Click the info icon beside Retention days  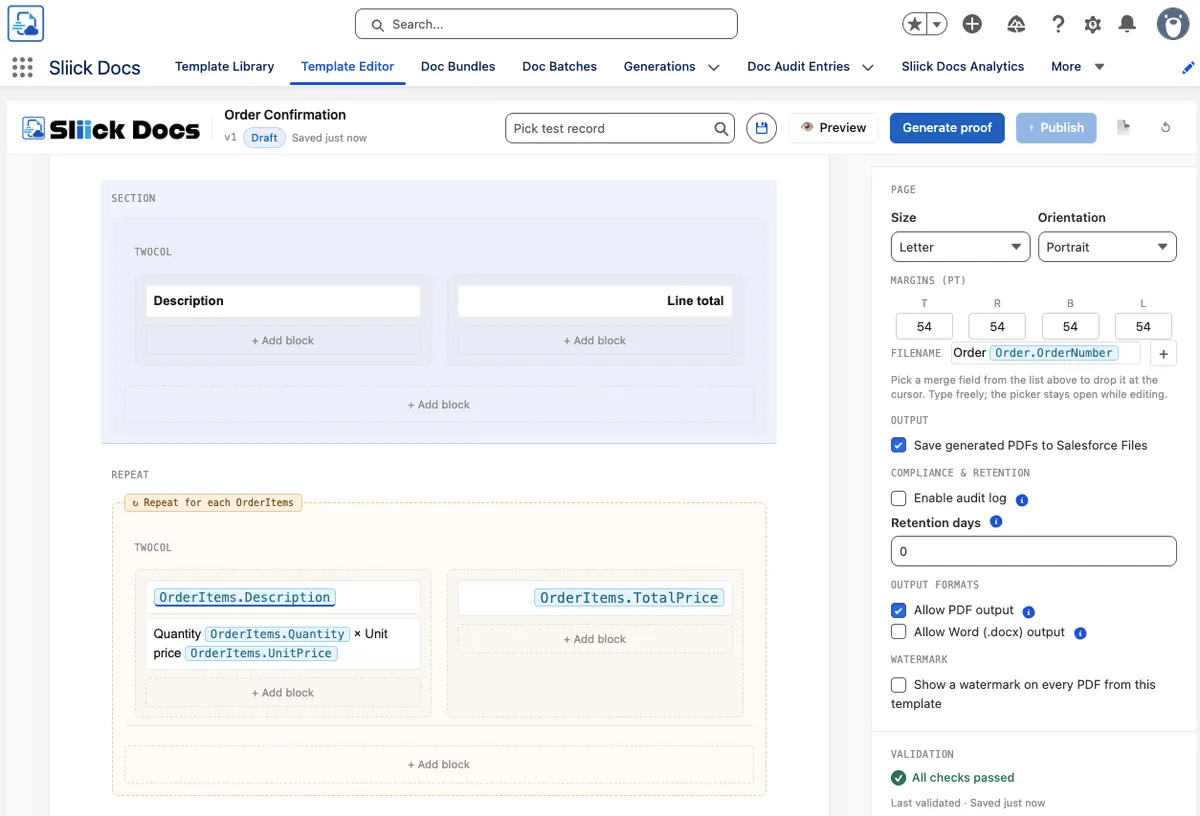click(996, 522)
